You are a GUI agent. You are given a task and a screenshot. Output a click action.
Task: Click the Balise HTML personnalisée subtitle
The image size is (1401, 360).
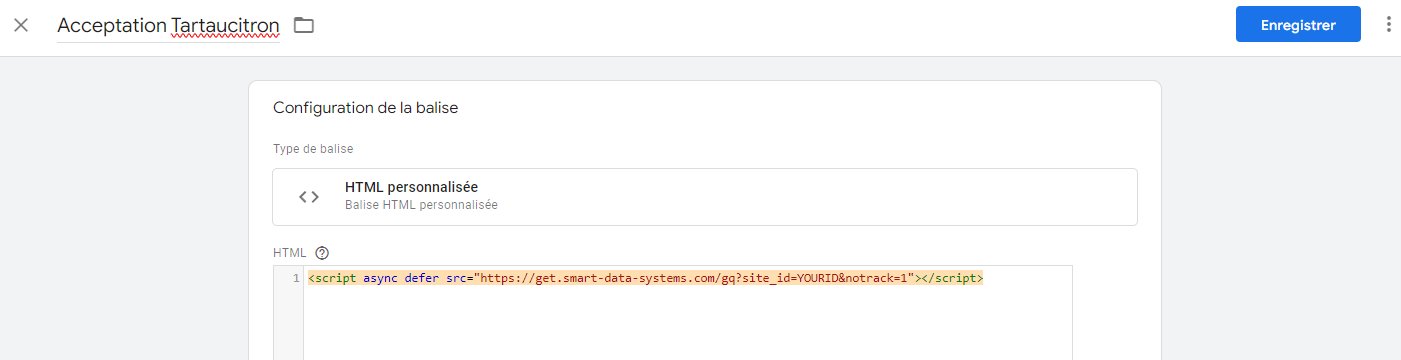pyautogui.click(x=421, y=205)
